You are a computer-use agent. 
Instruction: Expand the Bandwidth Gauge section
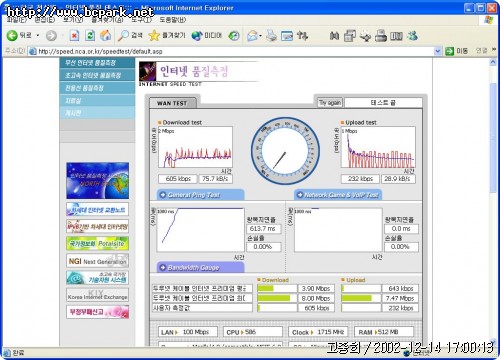(x=200, y=267)
